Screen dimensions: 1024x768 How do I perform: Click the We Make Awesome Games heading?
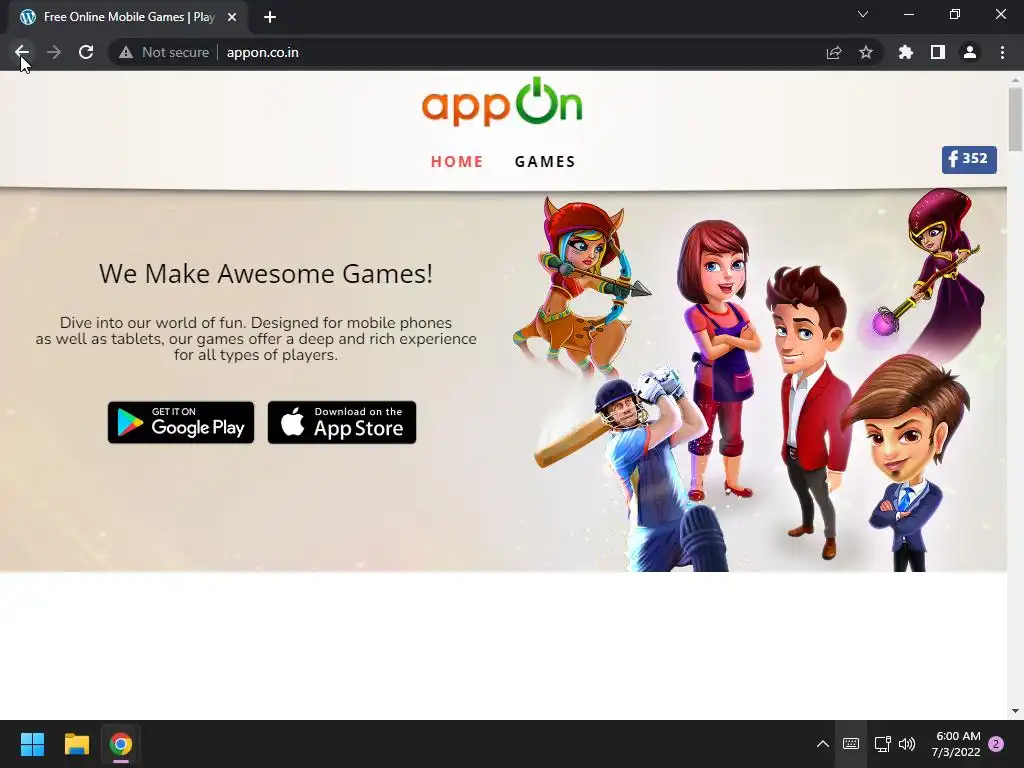pyautogui.click(x=266, y=274)
